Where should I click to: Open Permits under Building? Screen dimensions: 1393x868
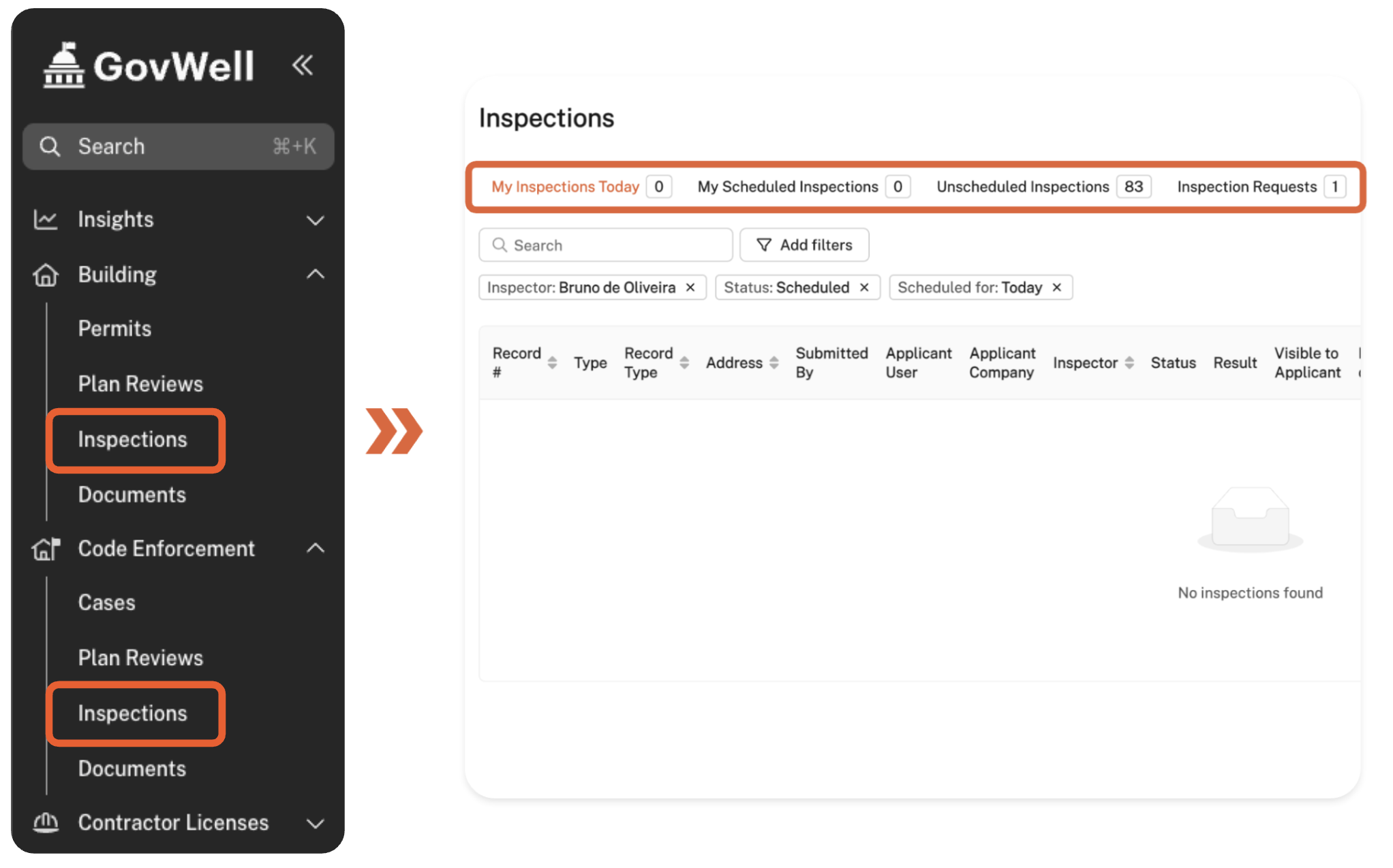[x=114, y=329]
